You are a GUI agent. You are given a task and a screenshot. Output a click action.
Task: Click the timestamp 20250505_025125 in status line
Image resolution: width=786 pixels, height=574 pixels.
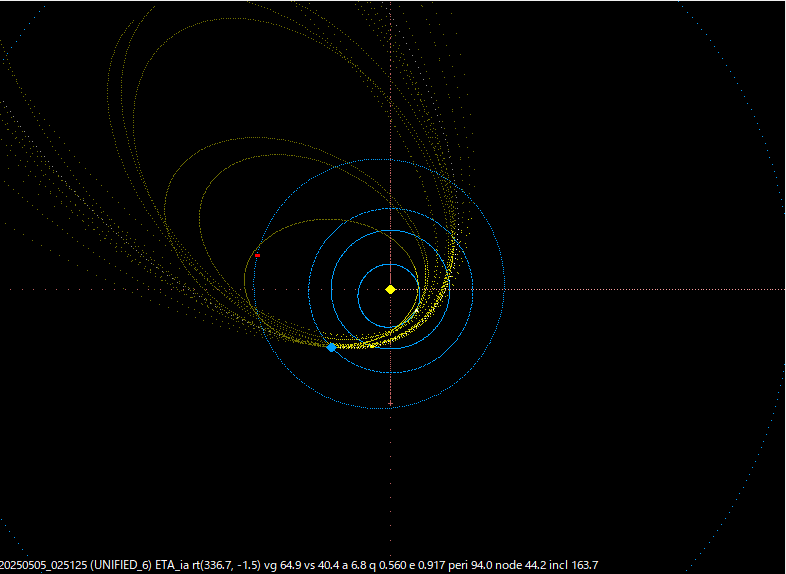click(x=44, y=565)
